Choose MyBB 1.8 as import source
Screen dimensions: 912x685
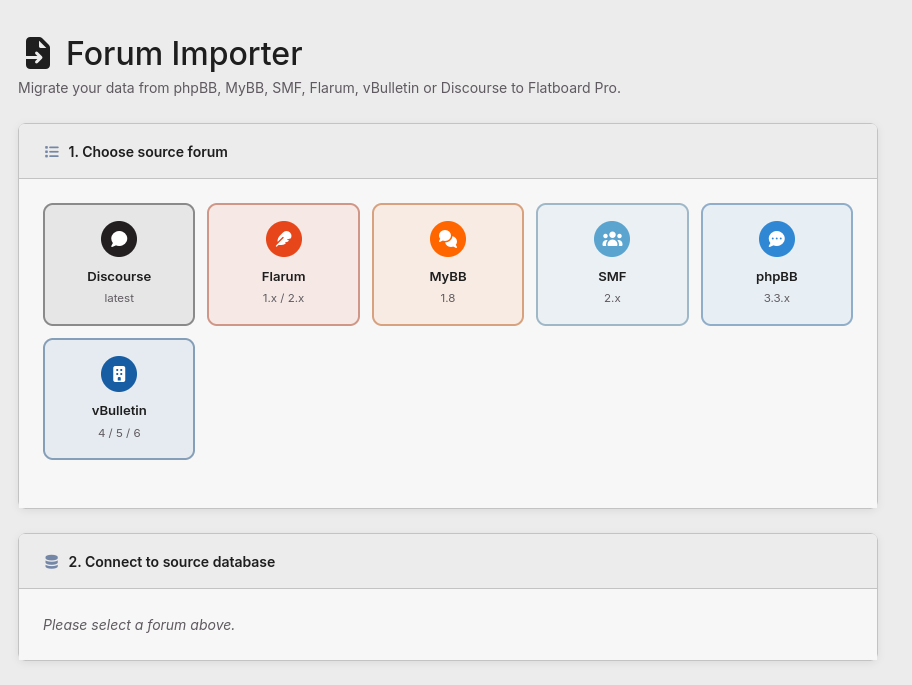(447, 264)
